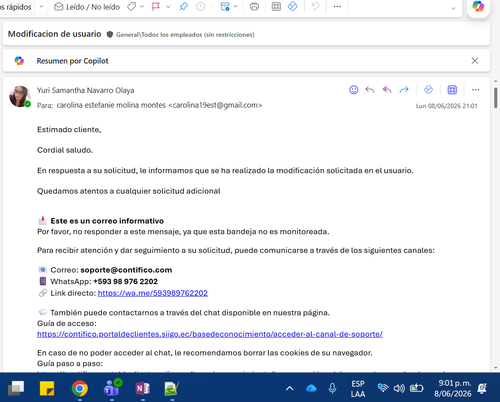Click the Leído / No leído button
This screenshot has height=402, width=500.
[87, 7]
